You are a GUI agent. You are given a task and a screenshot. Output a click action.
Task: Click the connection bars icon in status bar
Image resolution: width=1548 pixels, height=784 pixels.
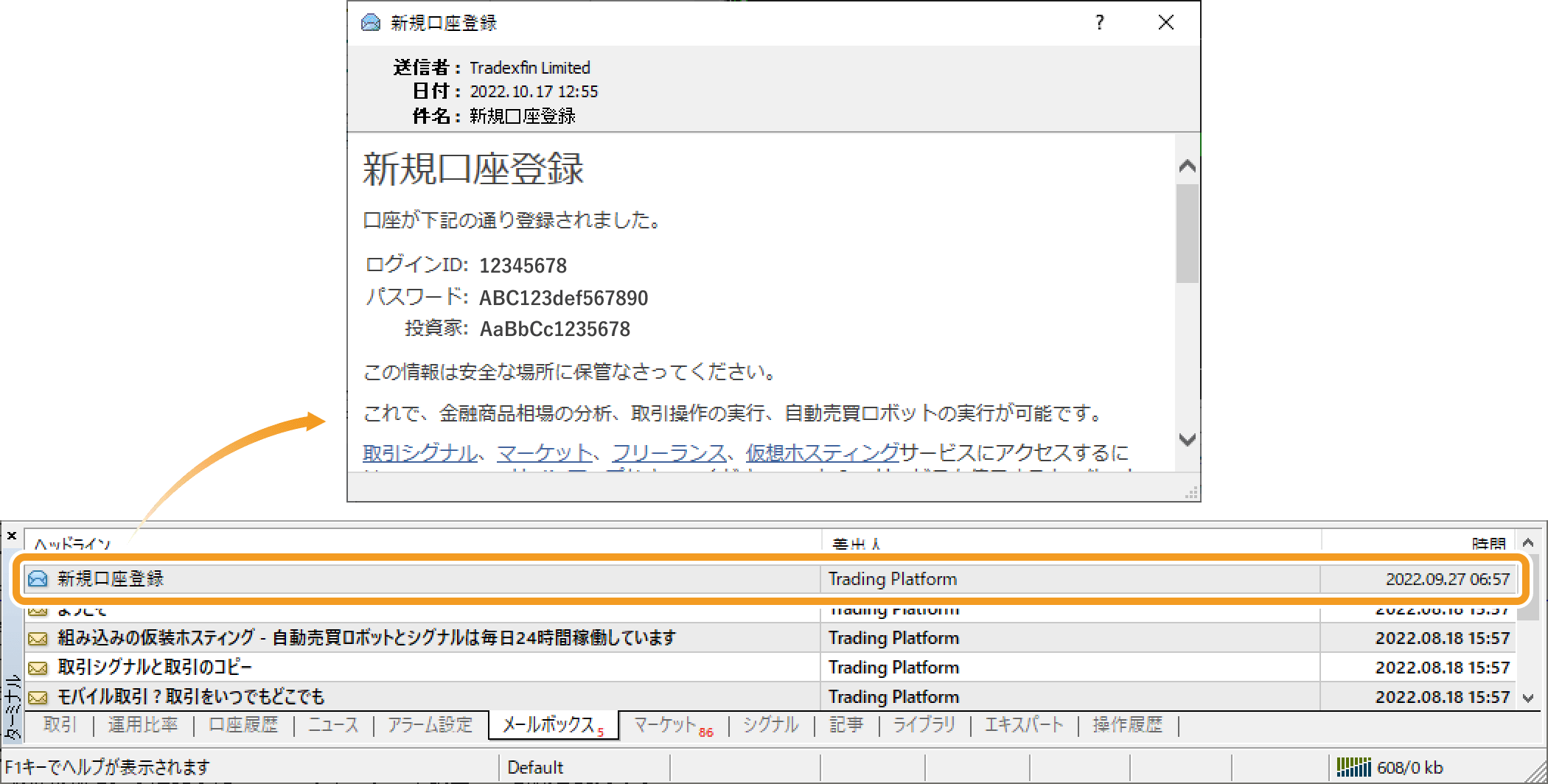pyautogui.click(x=1353, y=768)
